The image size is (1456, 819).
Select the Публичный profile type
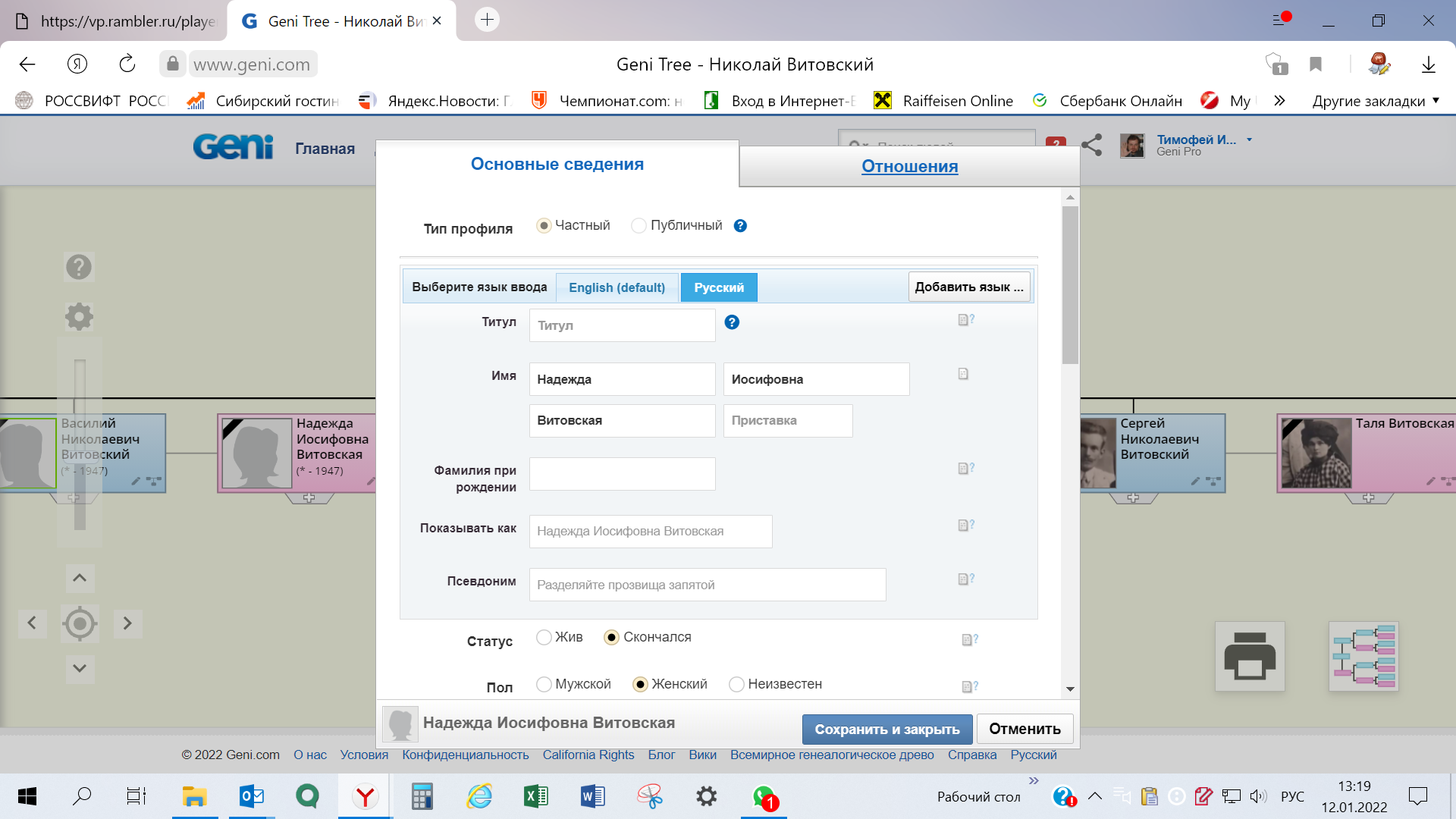(639, 226)
